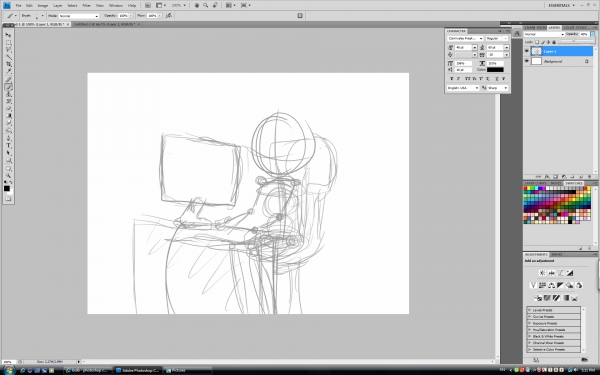Add a Brightness/Contrast adjustment
This screenshot has height=375, width=600.
tap(542, 273)
